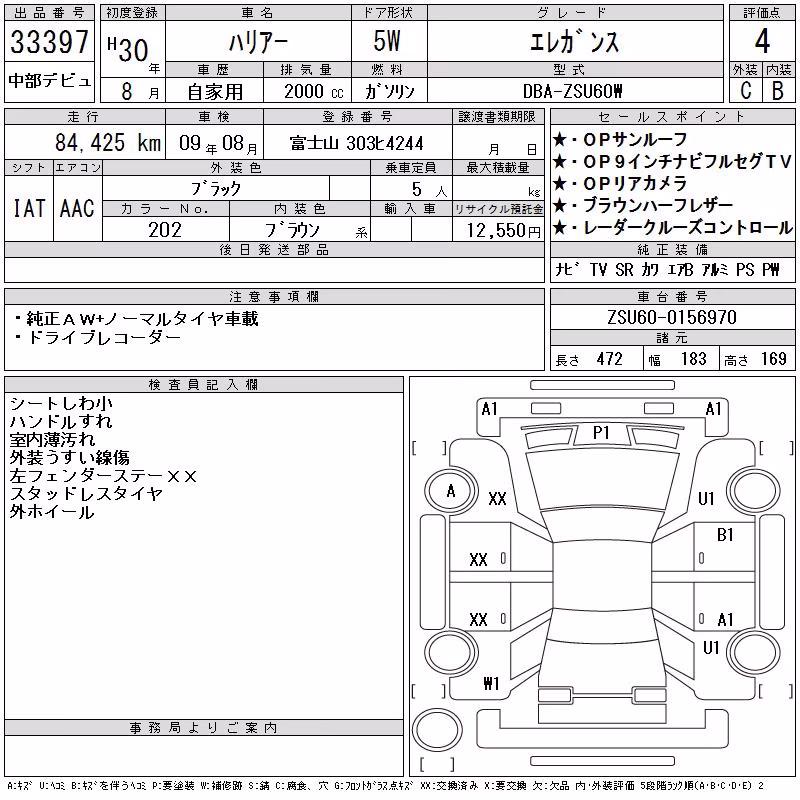Click the overall score 4
Image resolution: width=800 pixels, height=800 pixels.
762,41
